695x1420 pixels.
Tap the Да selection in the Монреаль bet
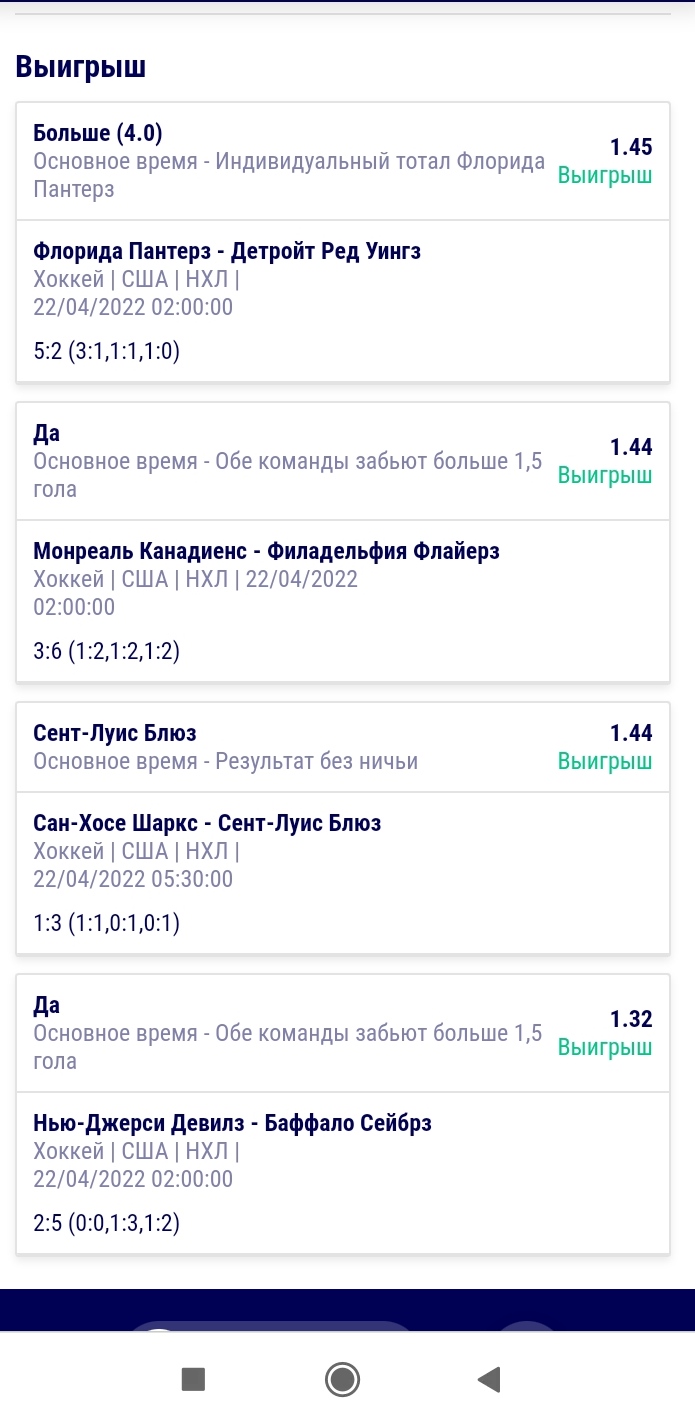pyautogui.click(x=47, y=433)
